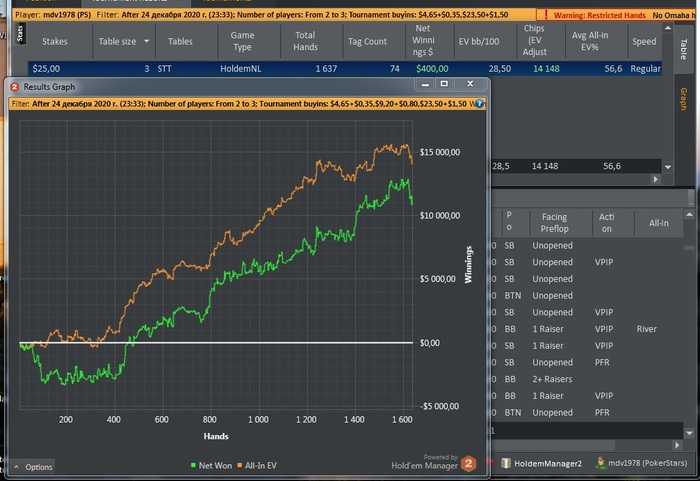Viewport: 700px width, 481px height.
Task: Minimize the Results Graph window
Action: (425, 84)
